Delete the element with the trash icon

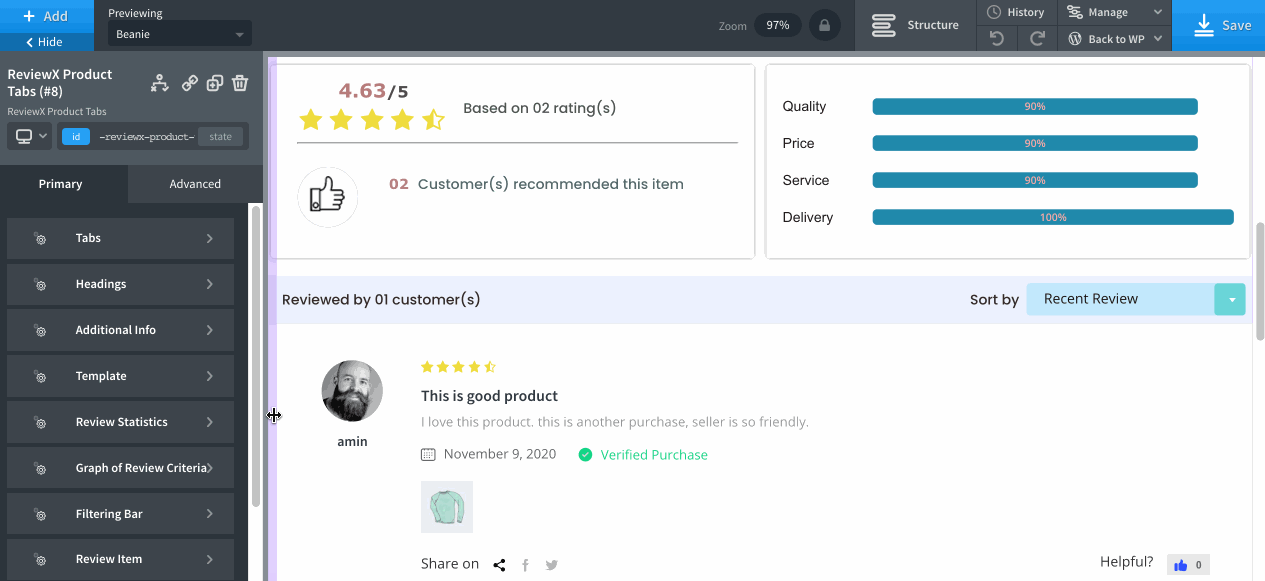pos(240,84)
